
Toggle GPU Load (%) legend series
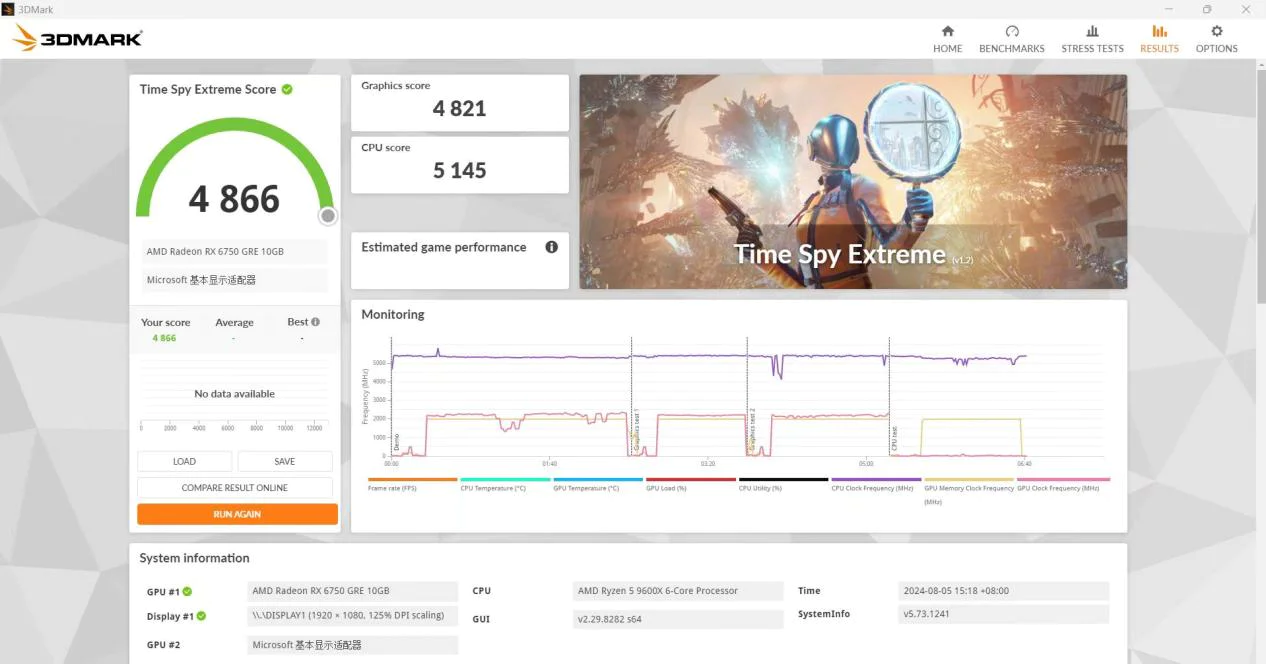point(691,484)
